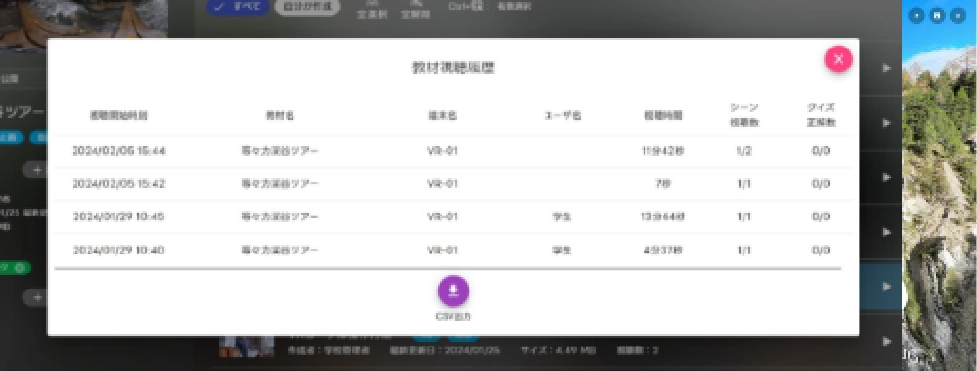
Task: Sort by the 視聴時間 column header
Action: click(663, 115)
